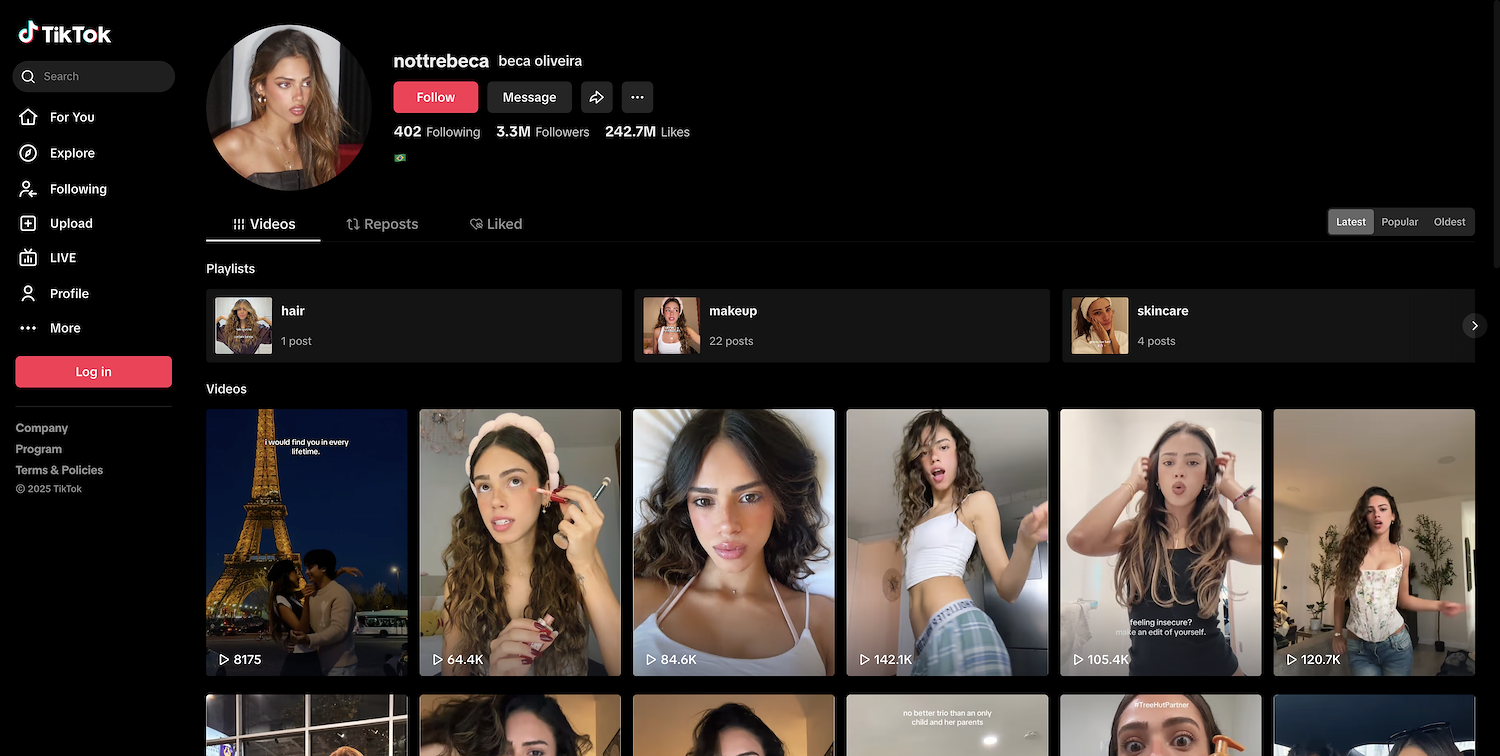Click the "1 post" text
This screenshot has height=756, width=1500.
[x=296, y=341]
